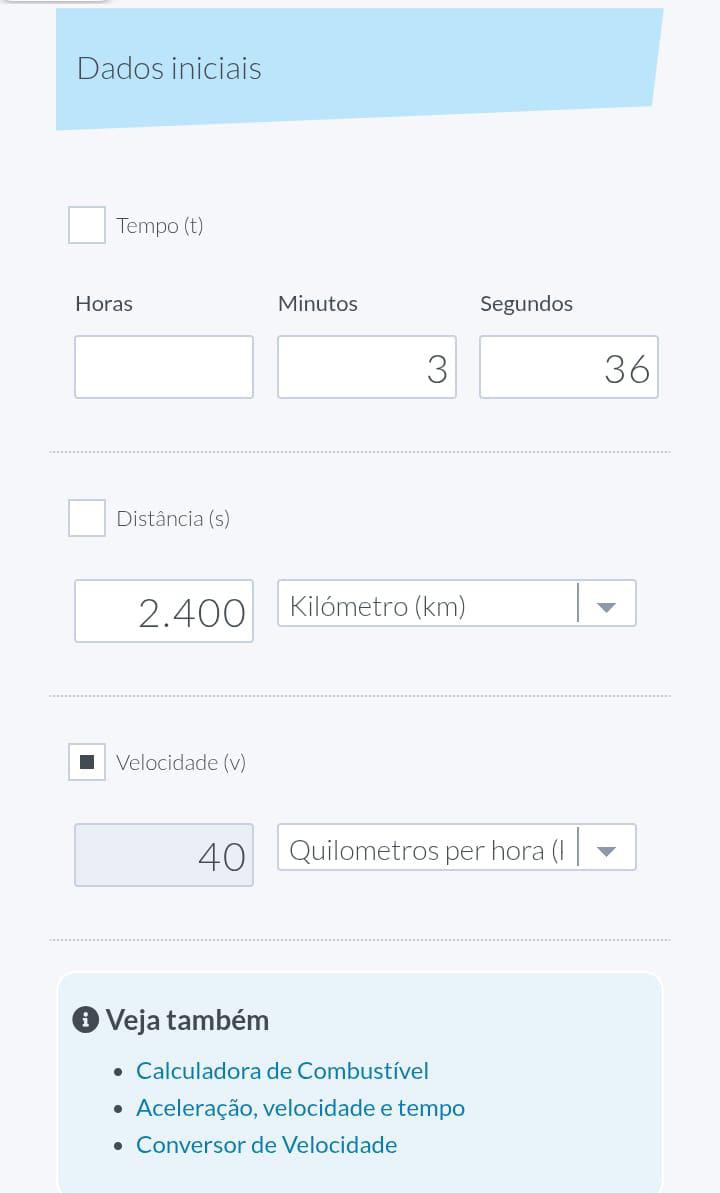Open the Conversor de Velocidade link
Screen dimensions: 720x1193
pos(266,1144)
